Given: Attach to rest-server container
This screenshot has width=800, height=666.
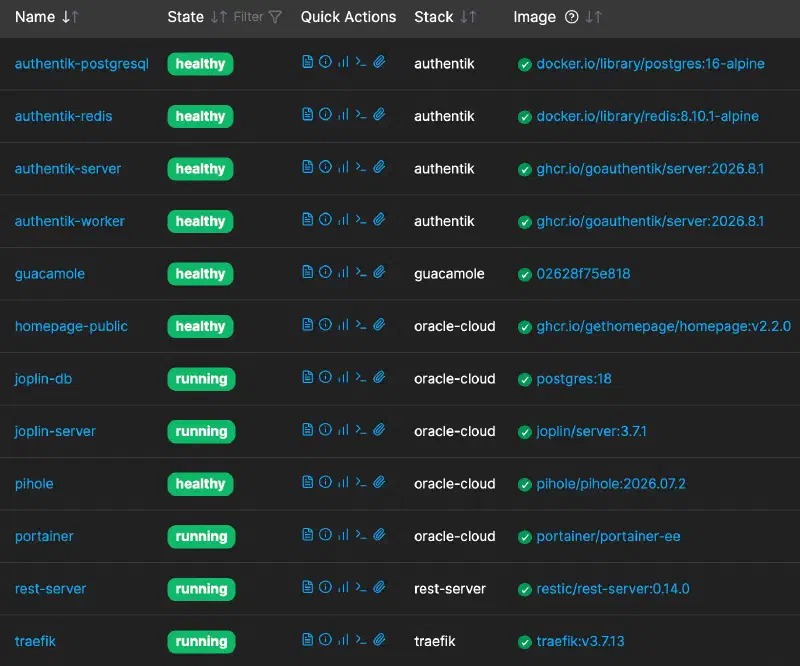Looking at the screenshot, I should click(x=379, y=587).
